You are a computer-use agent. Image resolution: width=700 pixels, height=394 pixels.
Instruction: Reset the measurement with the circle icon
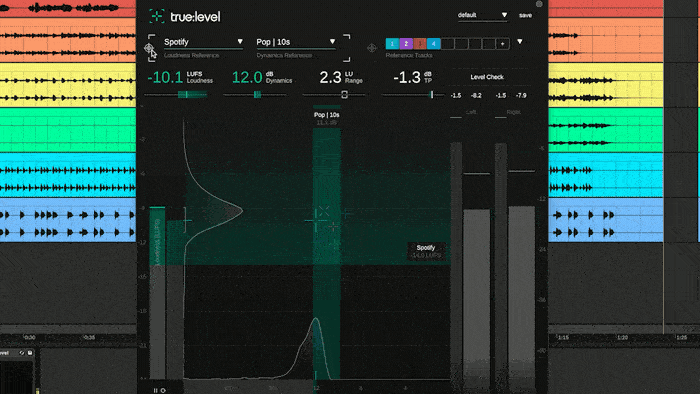[163, 390]
